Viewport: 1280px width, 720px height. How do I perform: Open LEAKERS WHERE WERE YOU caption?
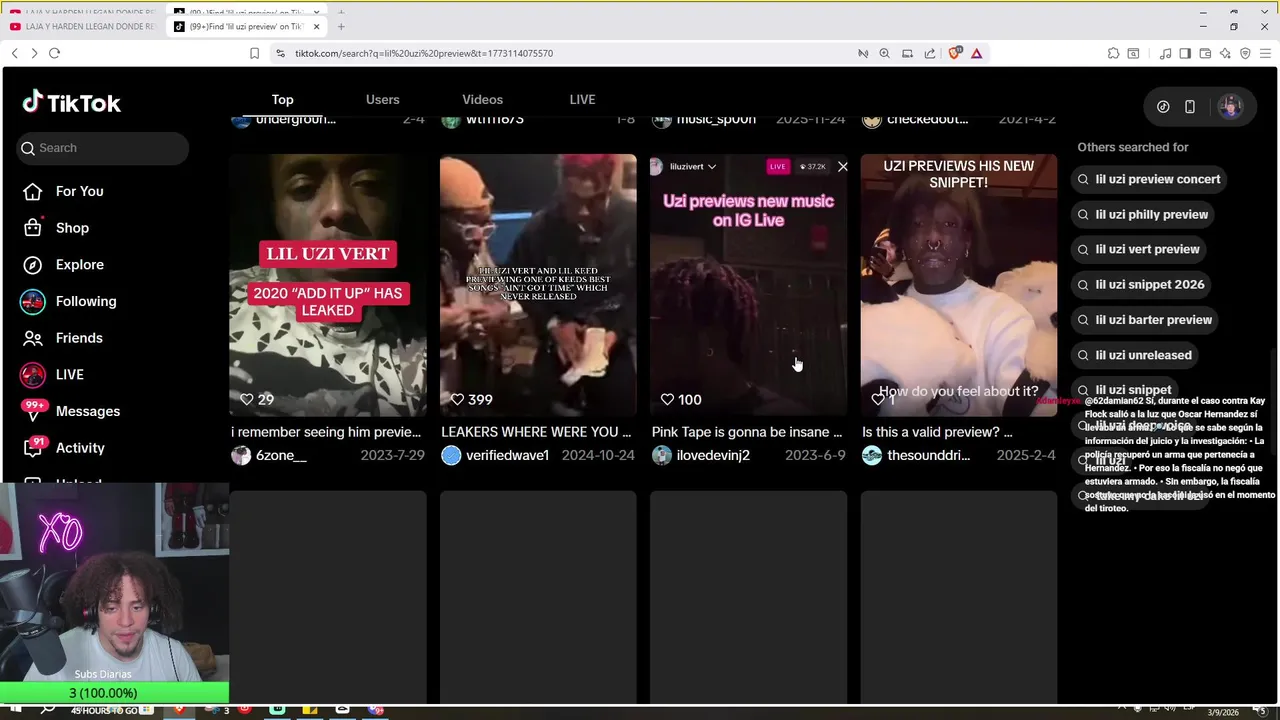(536, 432)
